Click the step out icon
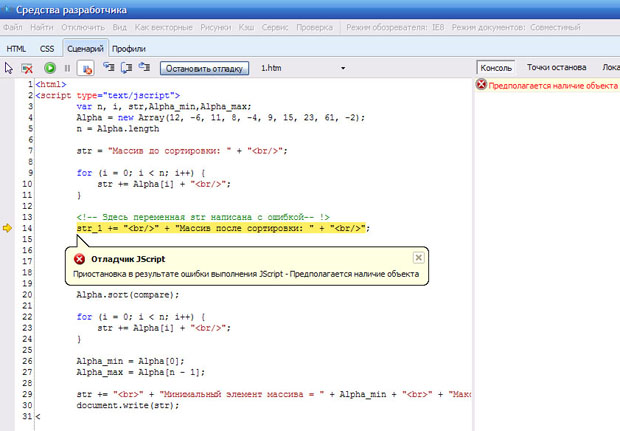This screenshot has width=620, height=431. [x=144, y=67]
